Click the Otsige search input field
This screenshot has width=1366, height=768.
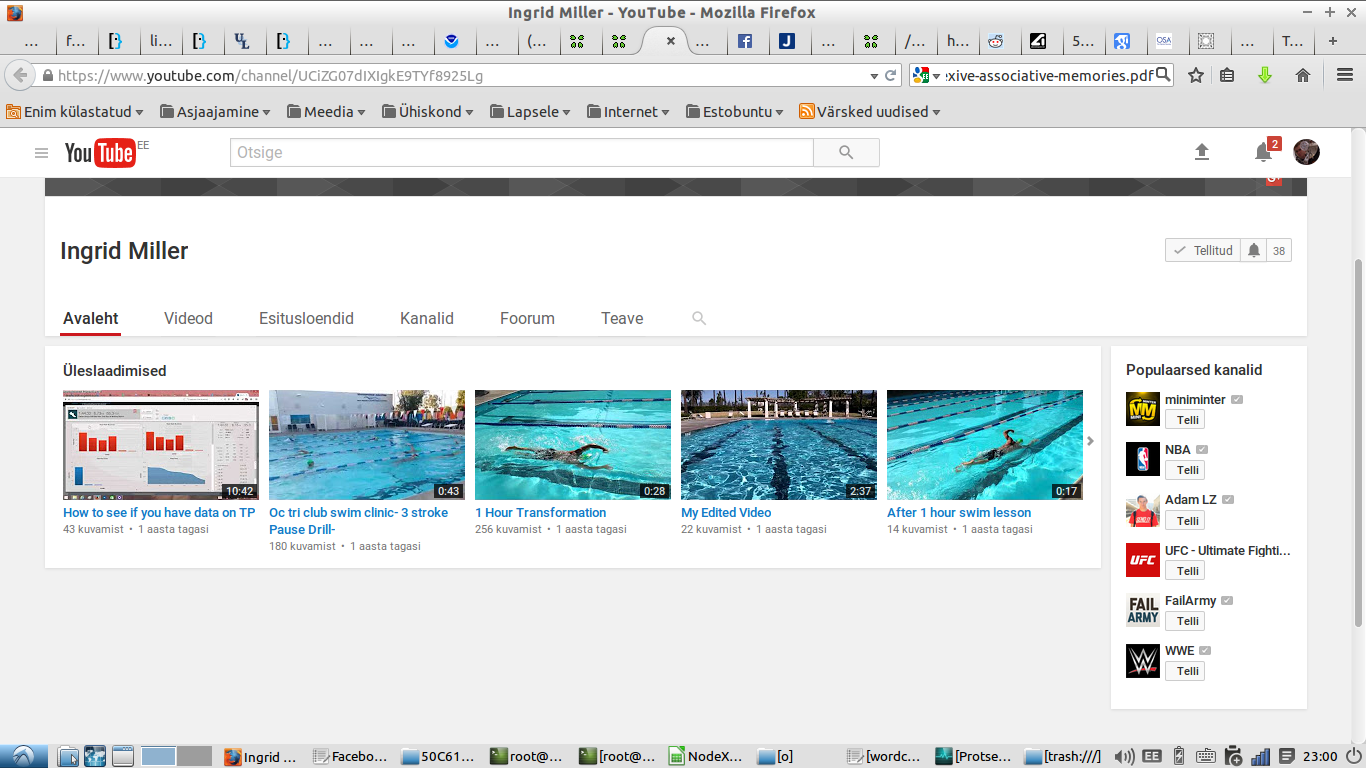[521, 153]
